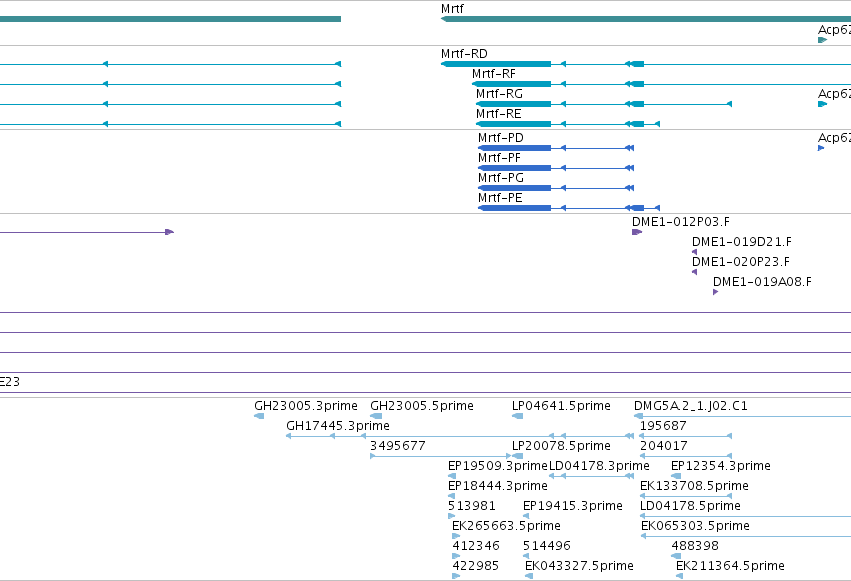Image resolution: width=851 pixels, height=581 pixels.
Task: Click the Mrtf-PF protein label
Action: (499, 158)
